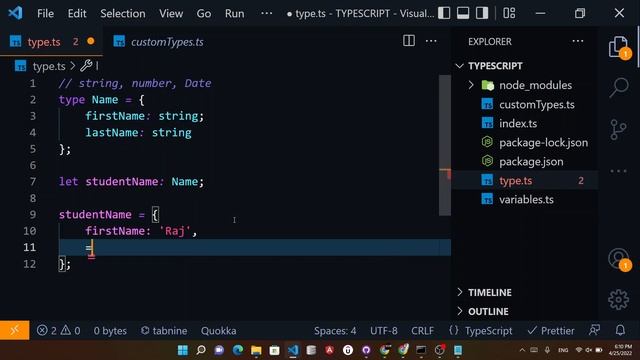Screen dimensions: 640x360
Task: Show additional activity bar views ellipsis
Action: point(619,171)
